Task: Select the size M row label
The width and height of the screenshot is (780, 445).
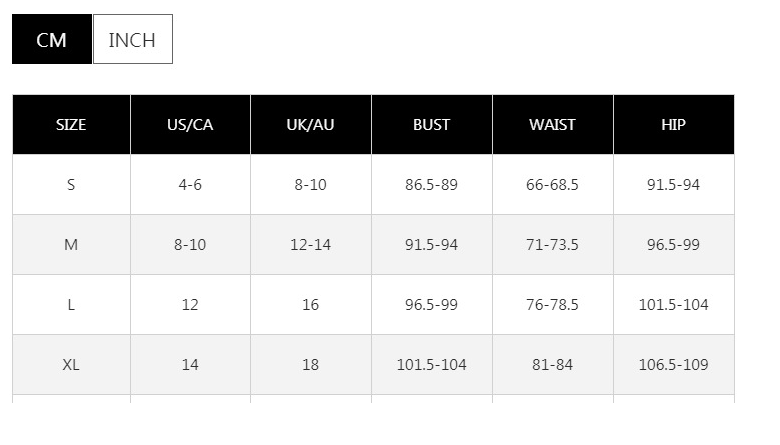Action: coord(71,245)
